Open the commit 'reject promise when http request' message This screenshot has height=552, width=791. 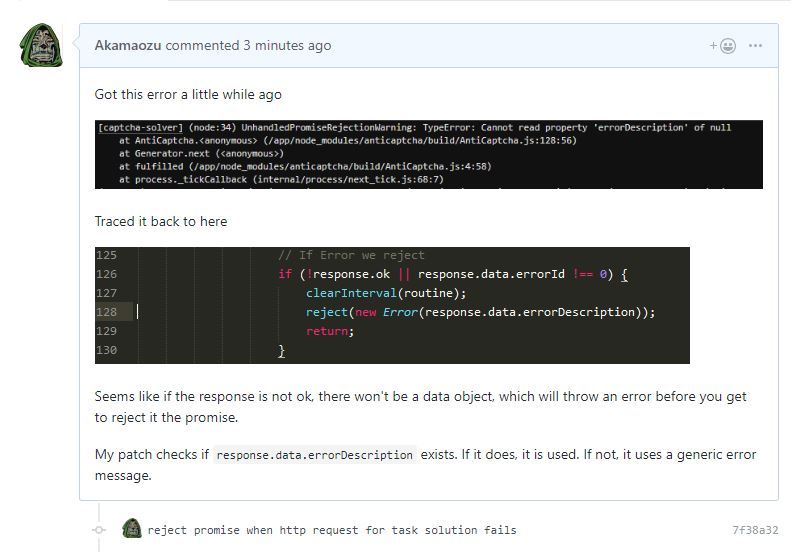point(332,530)
